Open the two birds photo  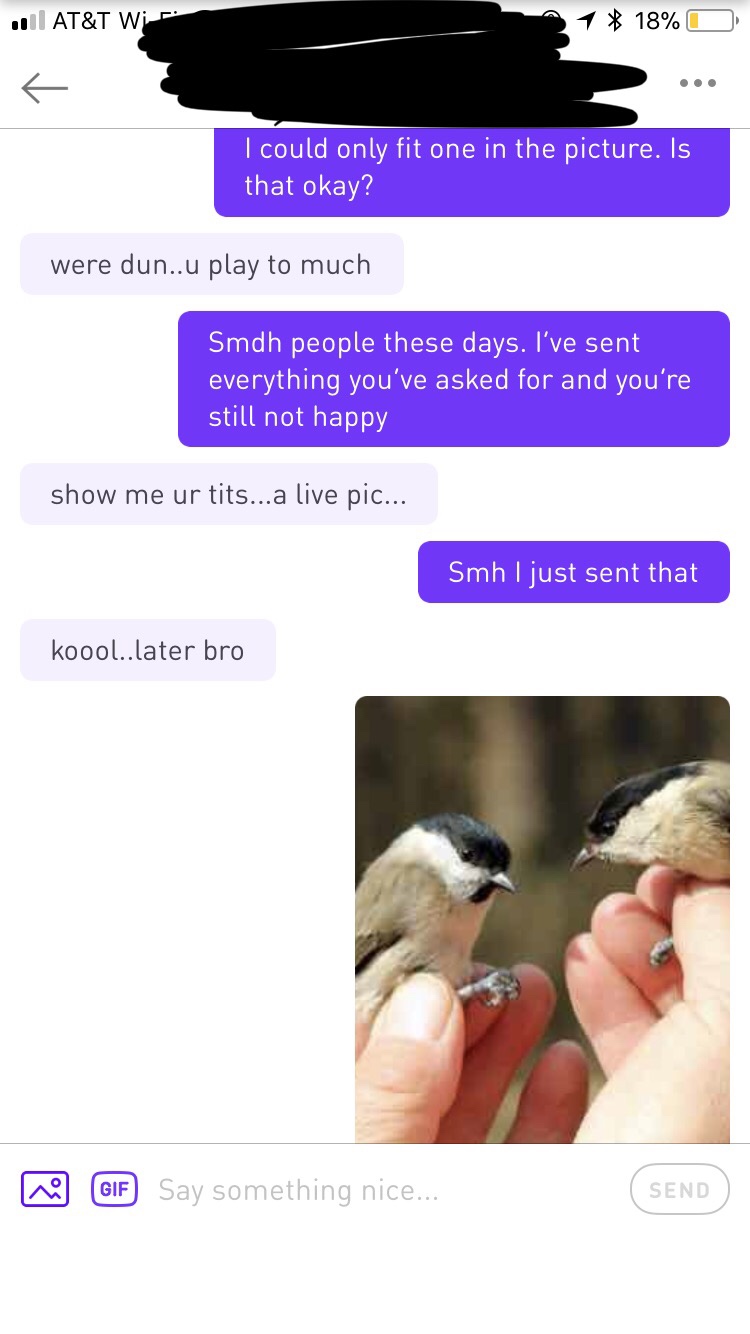click(542, 919)
